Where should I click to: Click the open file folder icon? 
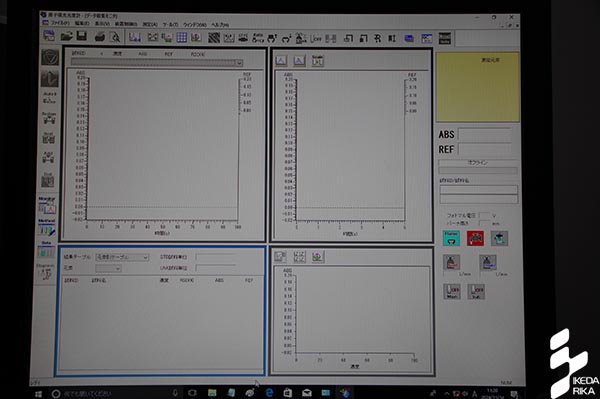pyautogui.click(x=66, y=36)
